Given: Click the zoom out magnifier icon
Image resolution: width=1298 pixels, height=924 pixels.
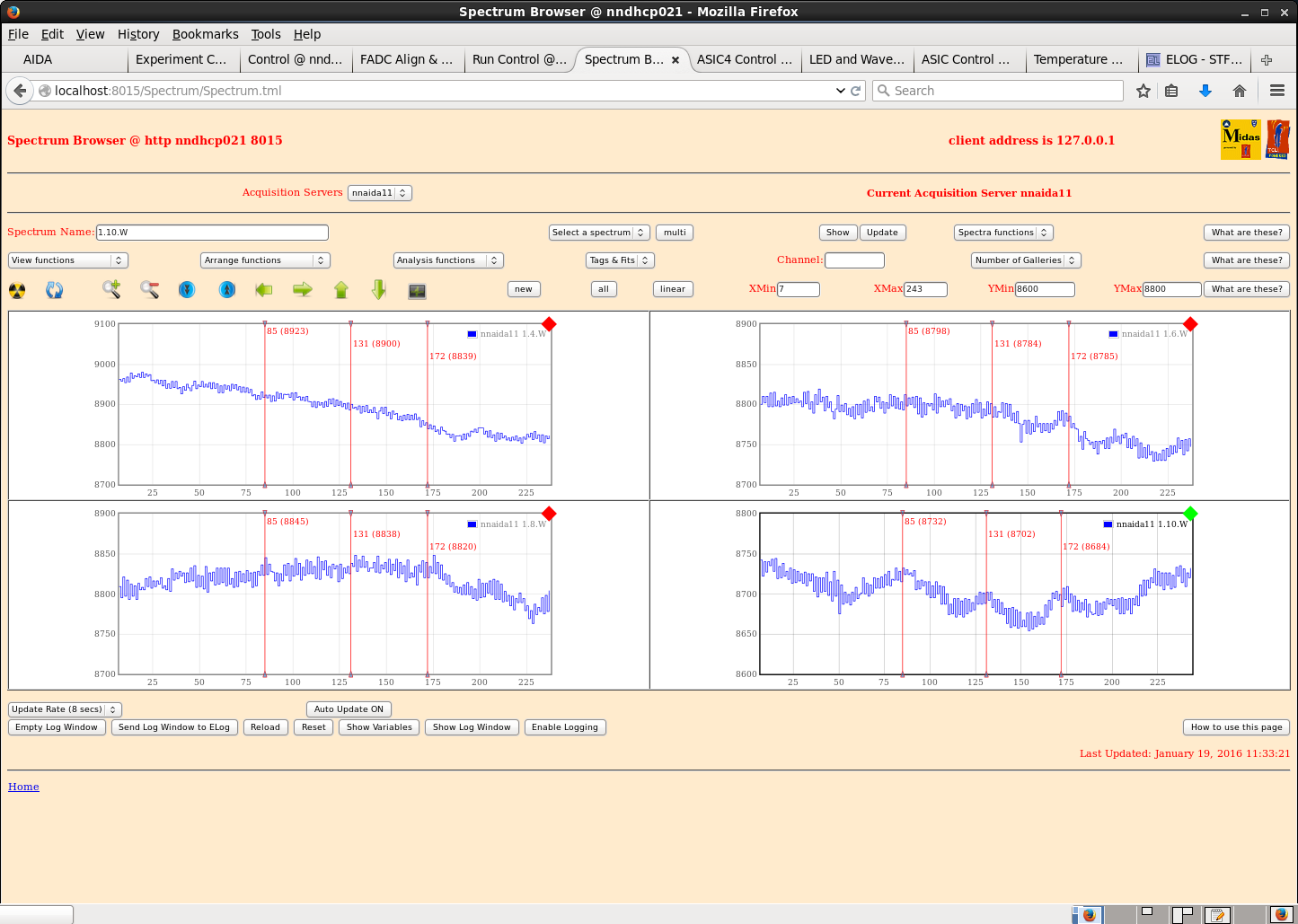Looking at the screenshot, I should click(x=149, y=289).
